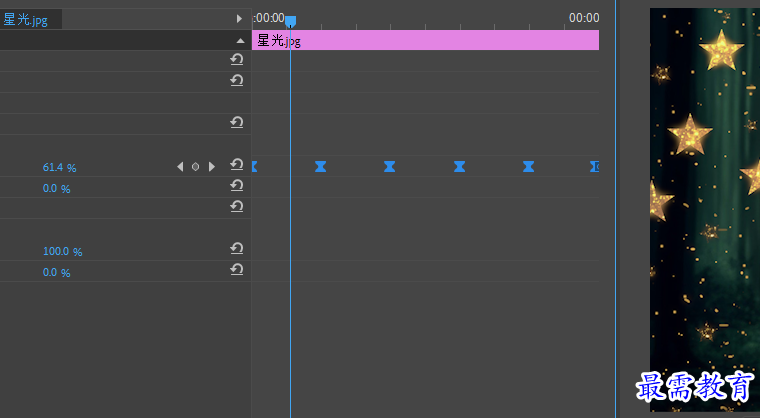
Task: Reset the parameter with the upper 0.0 % value
Action: point(237,185)
